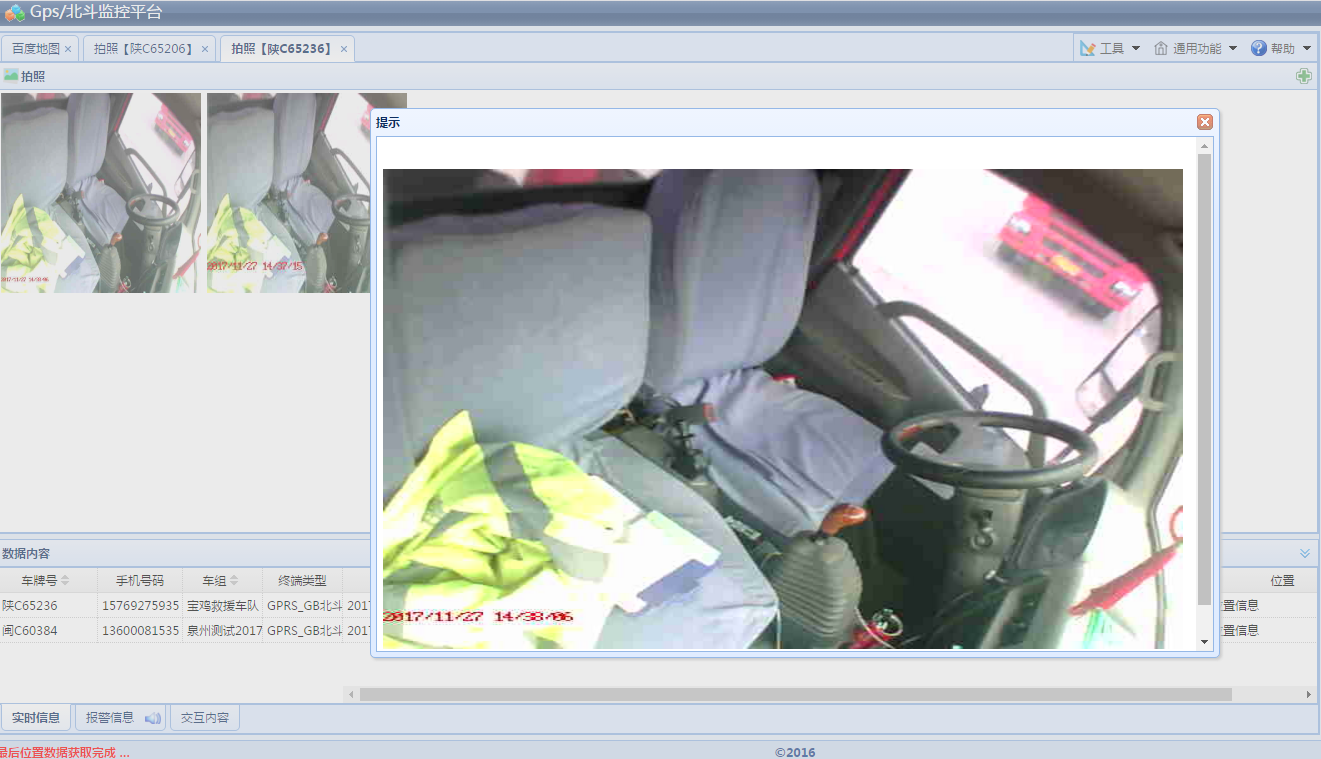
Task: Click the Gps/北斗监控平台 logo icon
Action: (x=14, y=13)
